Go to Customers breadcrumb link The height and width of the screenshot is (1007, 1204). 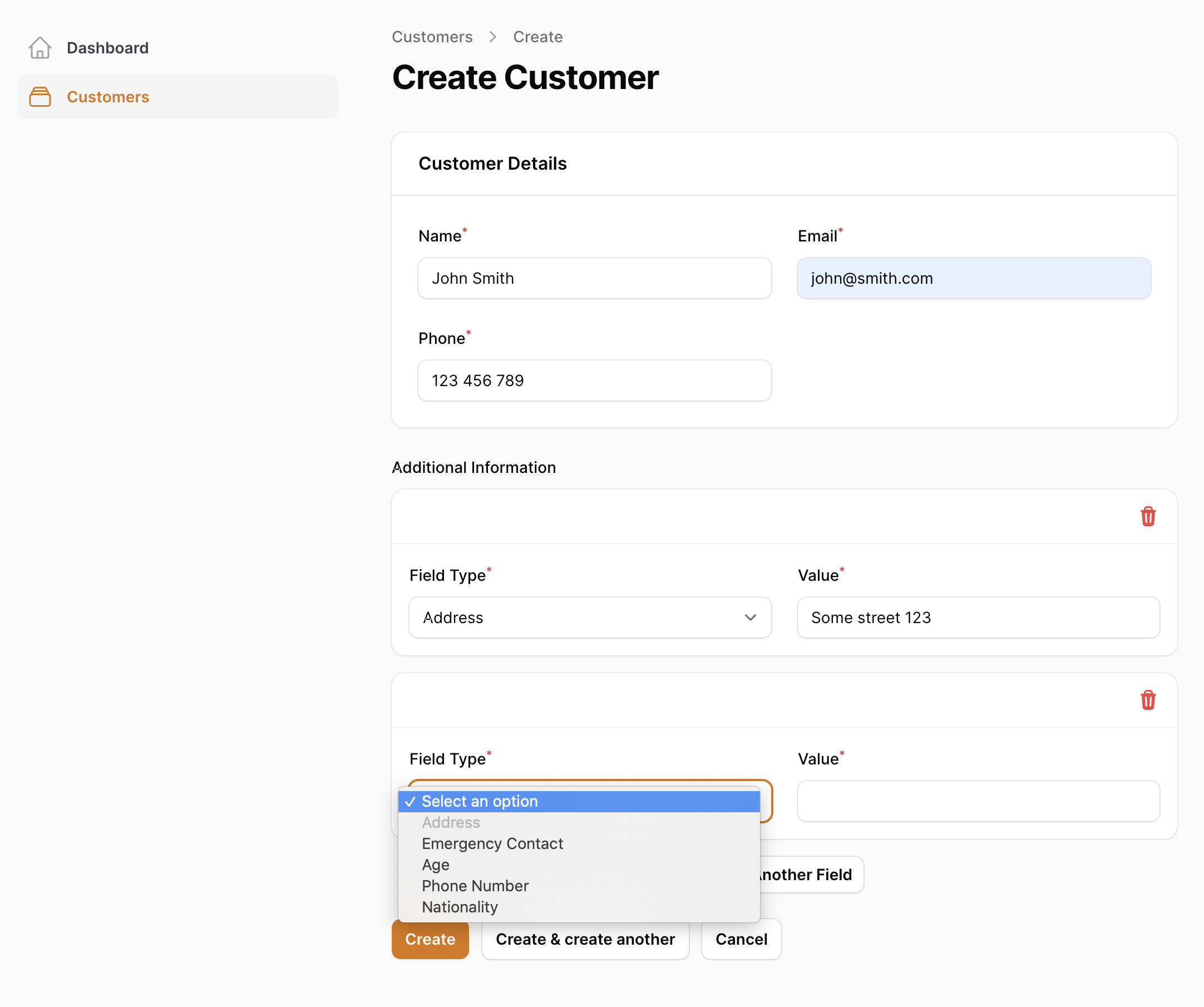pos(432,37)
